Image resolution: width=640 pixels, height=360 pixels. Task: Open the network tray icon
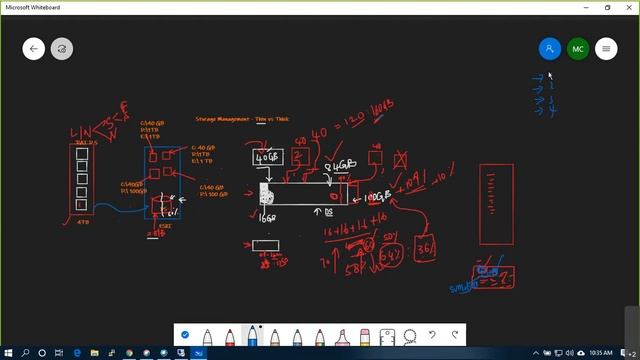[x=558, y=353]
